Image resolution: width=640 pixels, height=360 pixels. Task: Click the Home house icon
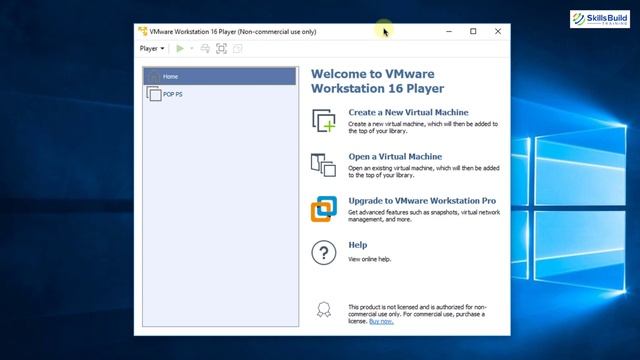(154, 76)
